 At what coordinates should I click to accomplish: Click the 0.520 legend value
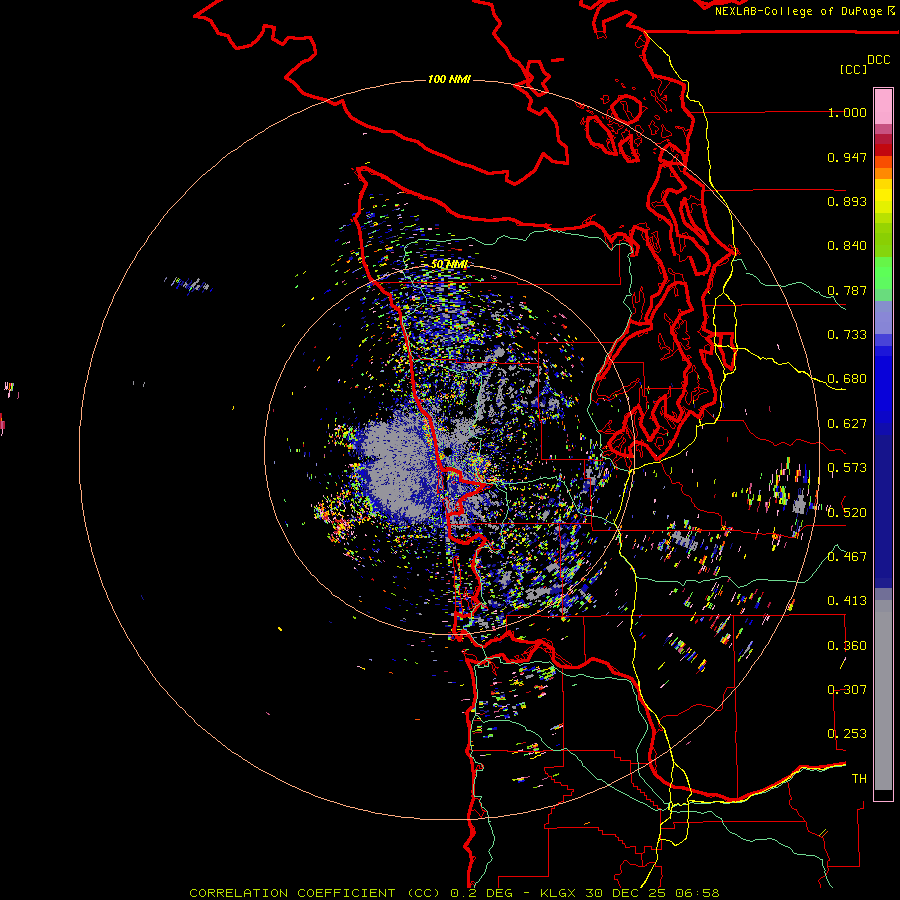(x=847, y=513)
